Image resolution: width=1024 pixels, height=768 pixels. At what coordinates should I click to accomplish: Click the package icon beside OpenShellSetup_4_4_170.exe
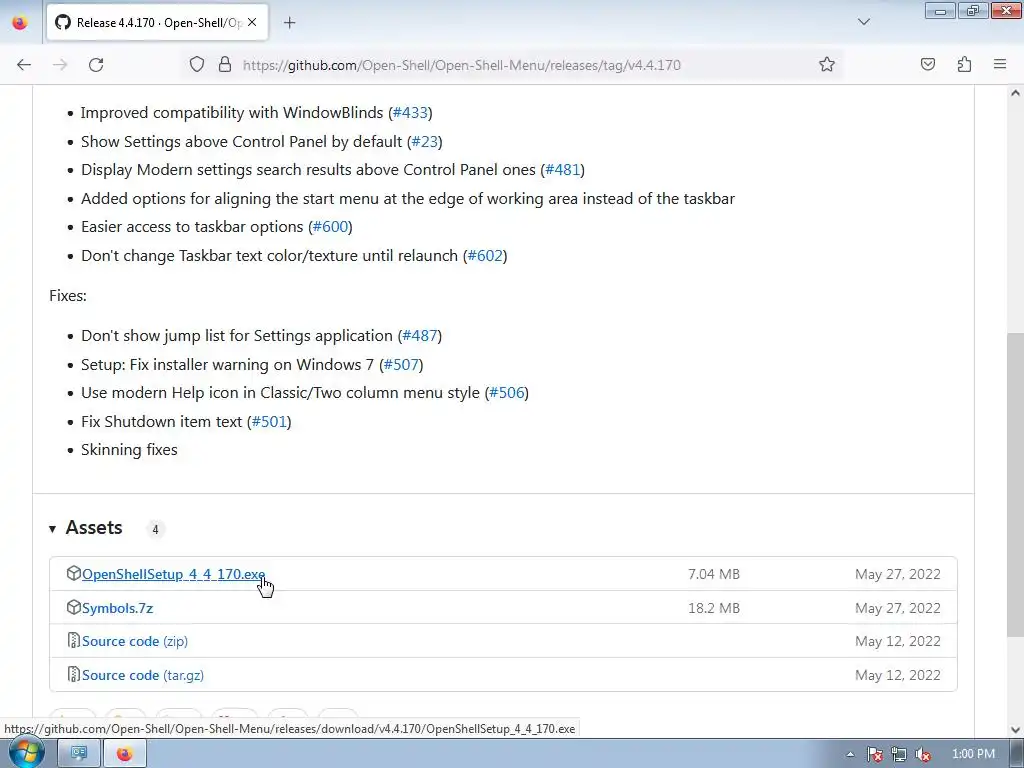pyautogui.click(x=73, y=573)
